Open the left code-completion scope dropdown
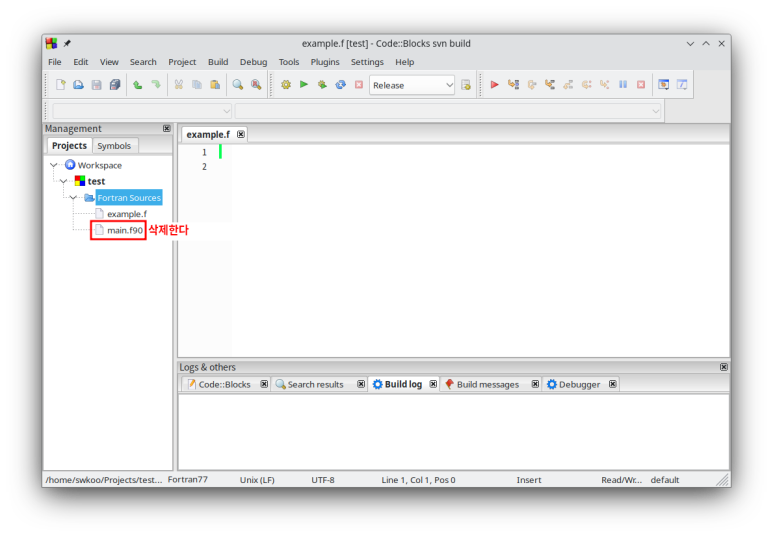The image size is (773, 537). coord(142,111)
